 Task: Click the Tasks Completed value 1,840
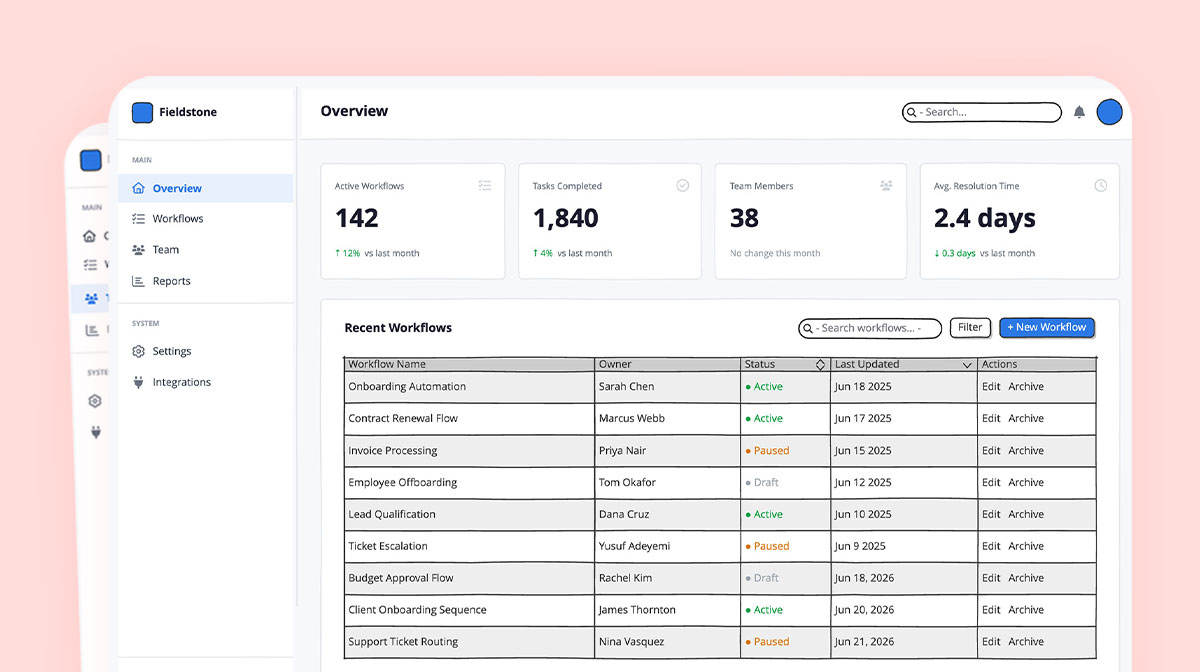tap(566, 218)
